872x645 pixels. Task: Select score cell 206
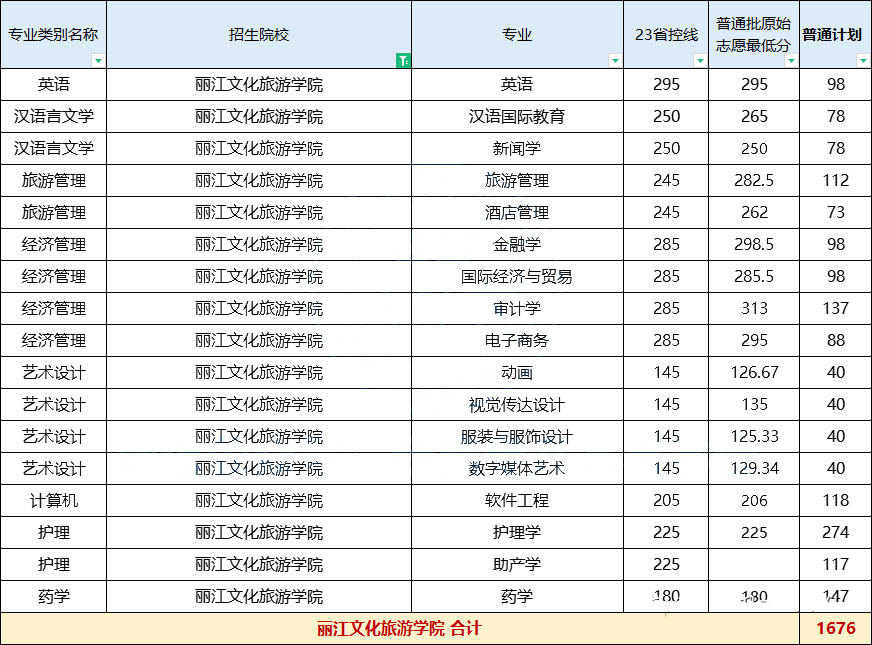754,500
